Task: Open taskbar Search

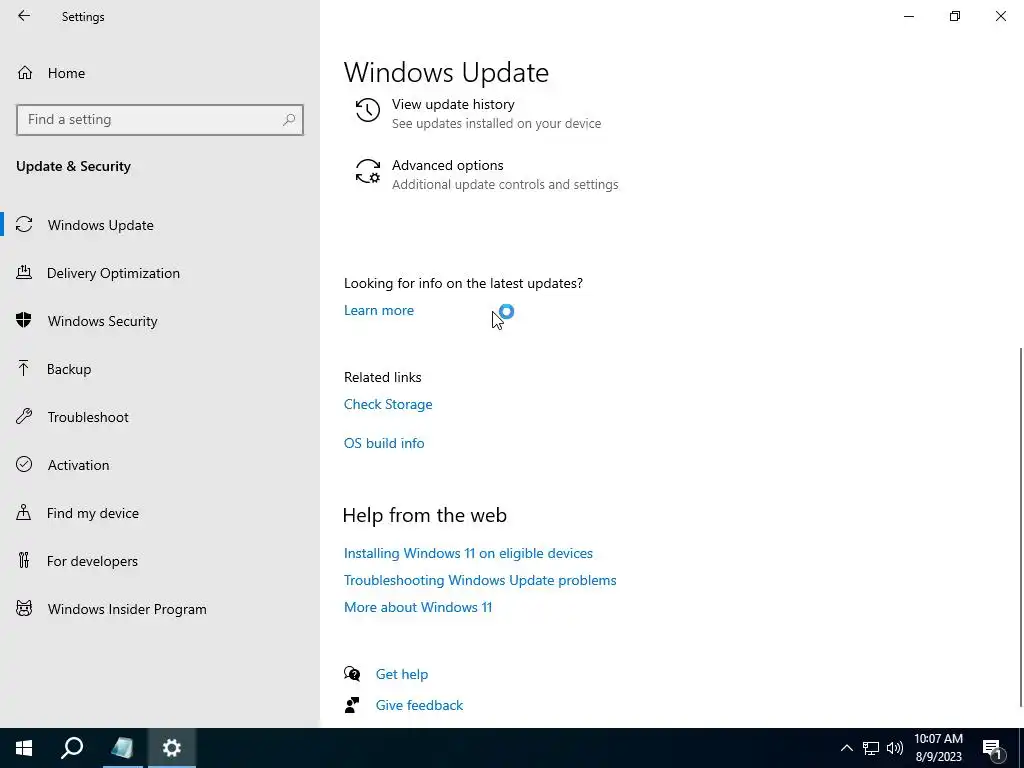Action: 72,748
